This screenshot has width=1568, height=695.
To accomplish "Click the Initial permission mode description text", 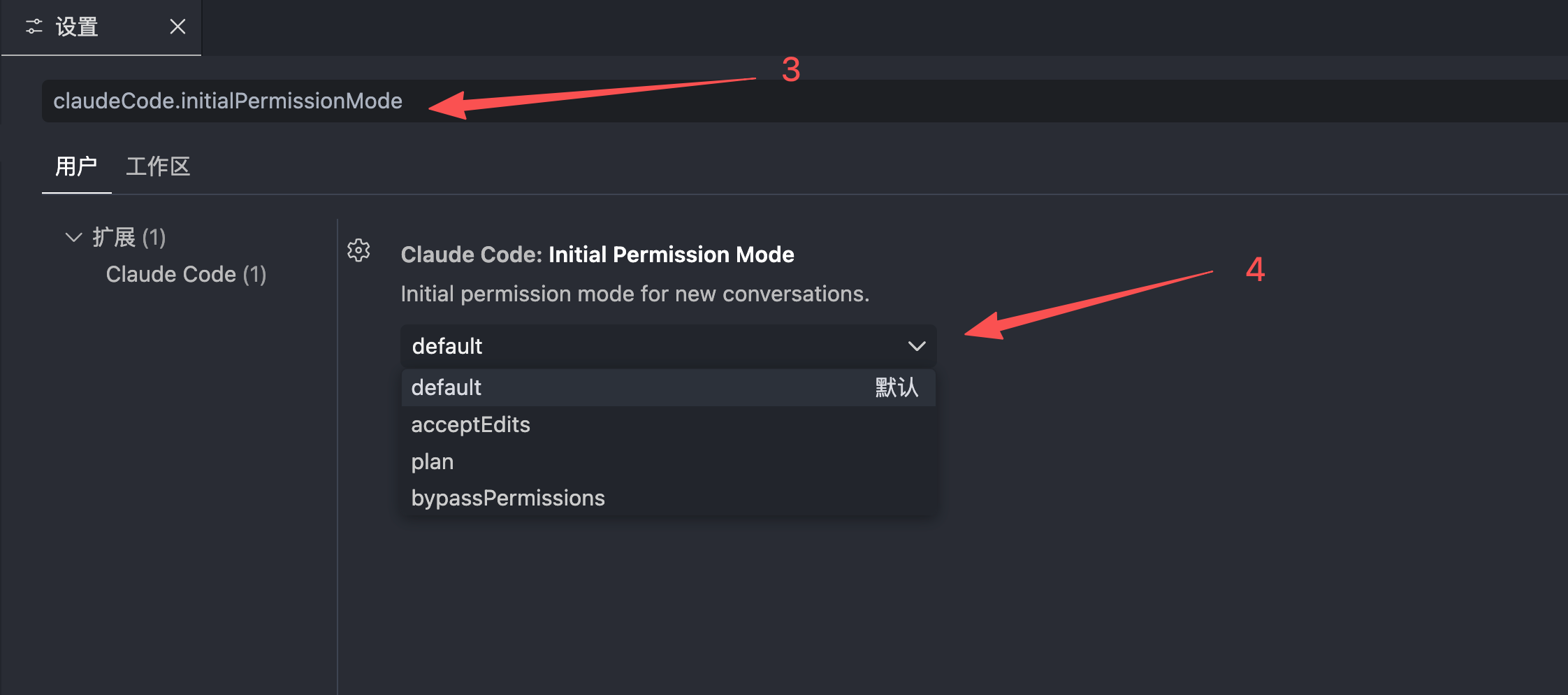I will point(634,294).
